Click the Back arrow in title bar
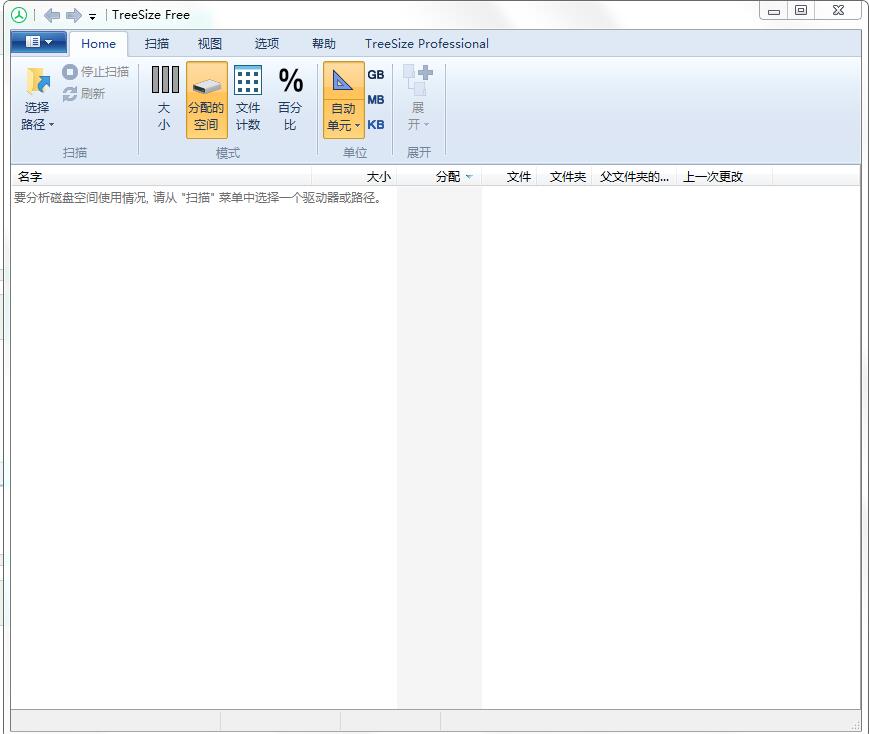 pos(52,15)
